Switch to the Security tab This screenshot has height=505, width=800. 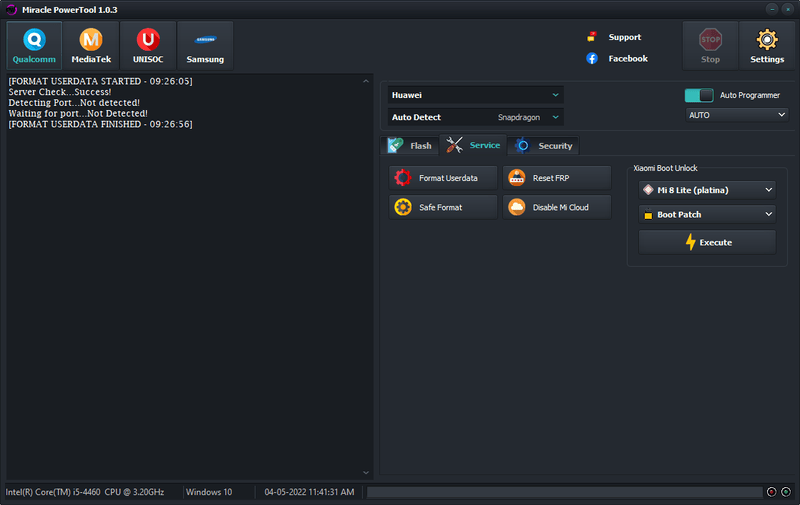click(x=544, y=146)
